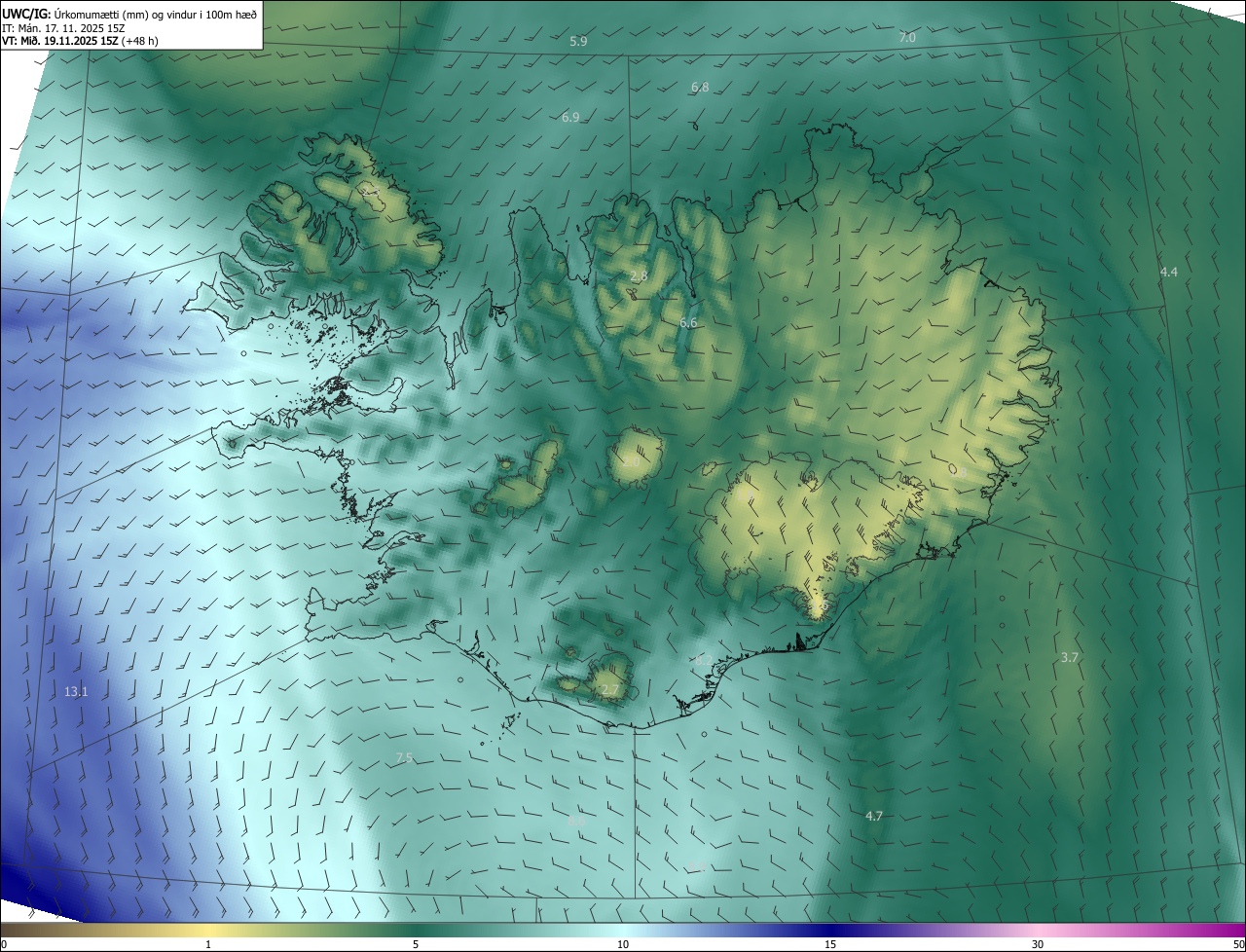Click the 2.8 value label on the map

click(x=639, y=276)
